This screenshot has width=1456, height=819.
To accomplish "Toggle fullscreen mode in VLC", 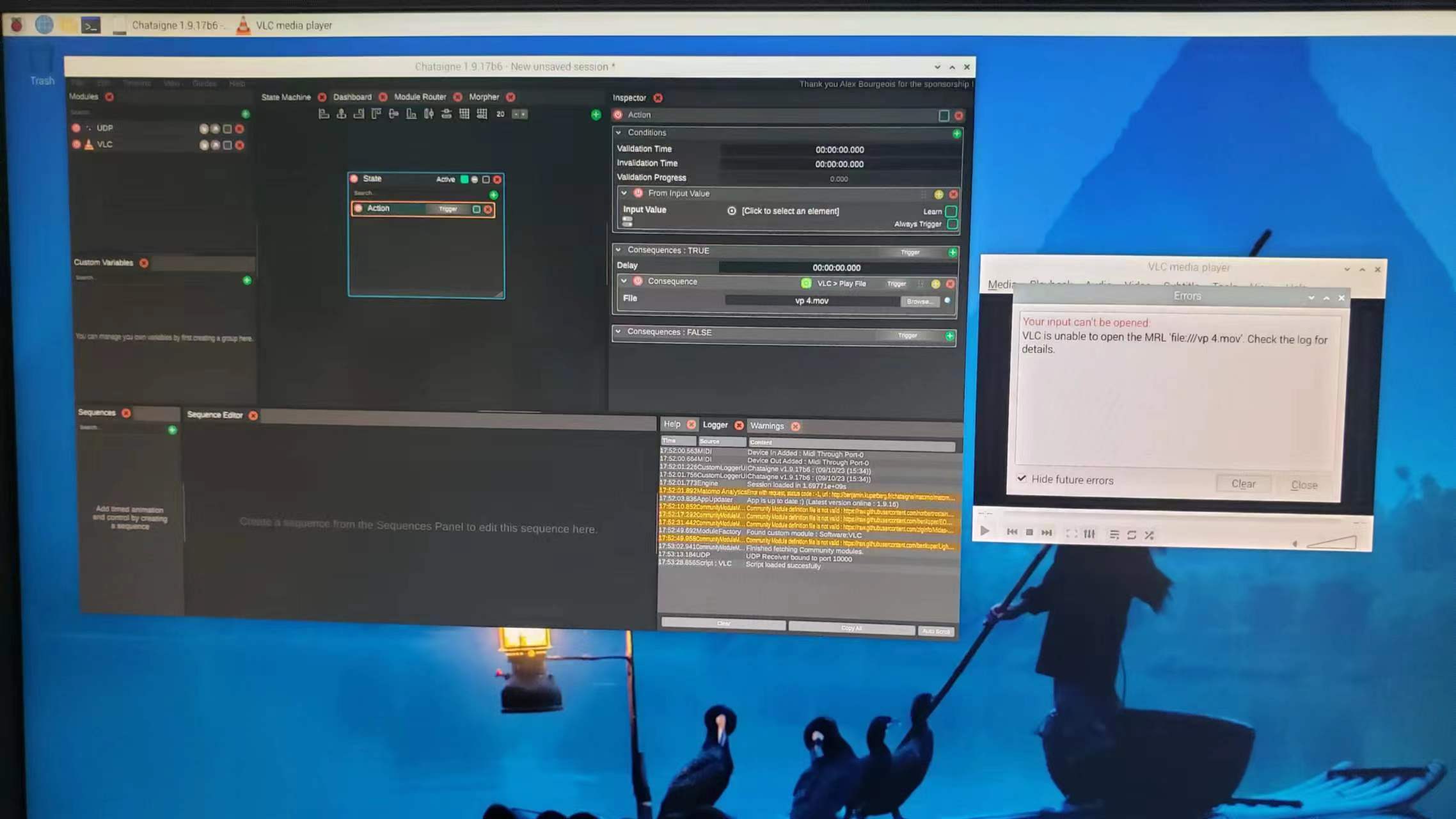I will tap(1069, 533).
